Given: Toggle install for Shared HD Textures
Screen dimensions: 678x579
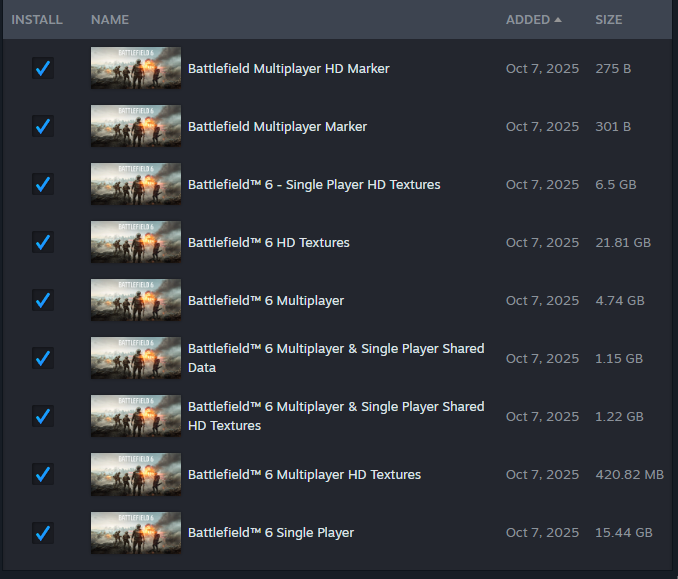Looking at the screenshot, I should (x=43, y=416).
